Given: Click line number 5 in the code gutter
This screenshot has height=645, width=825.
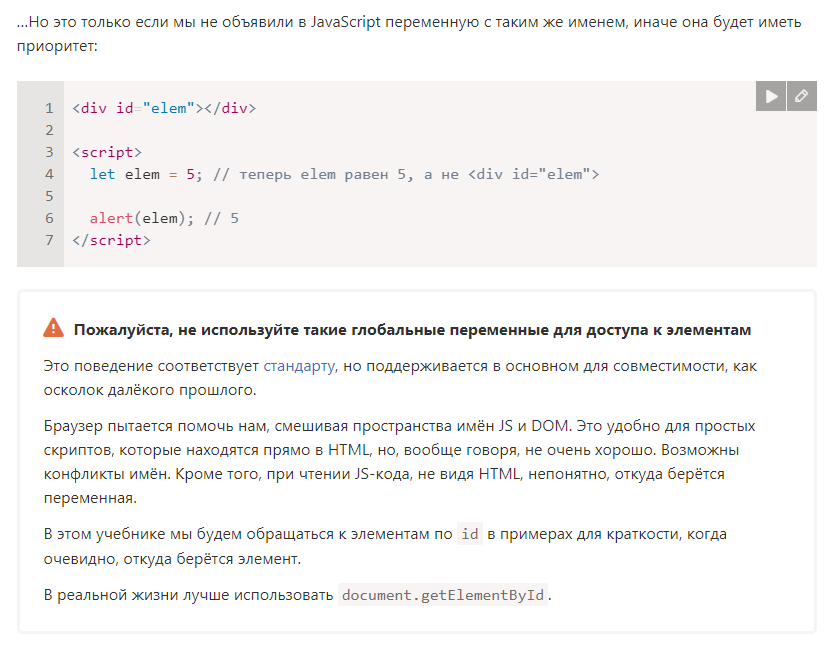Looking at the screenshot, I should click(49, 196).
